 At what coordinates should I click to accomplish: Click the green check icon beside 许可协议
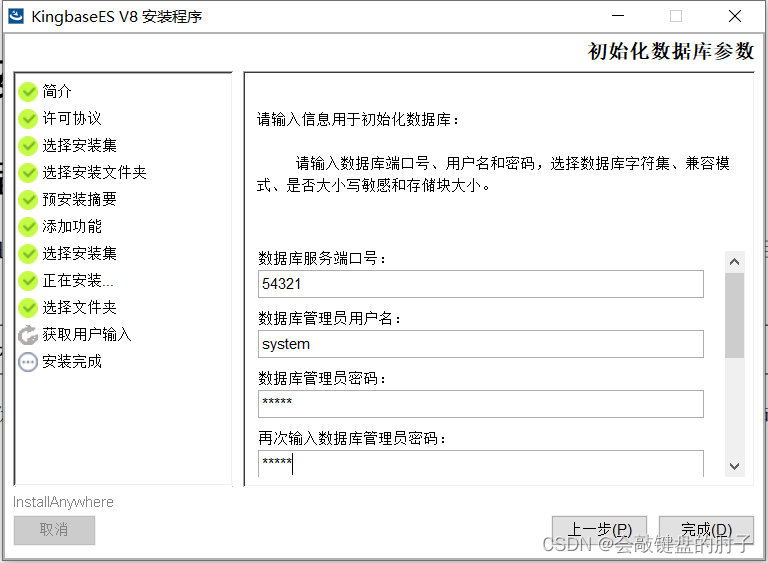tap(28, 118)
